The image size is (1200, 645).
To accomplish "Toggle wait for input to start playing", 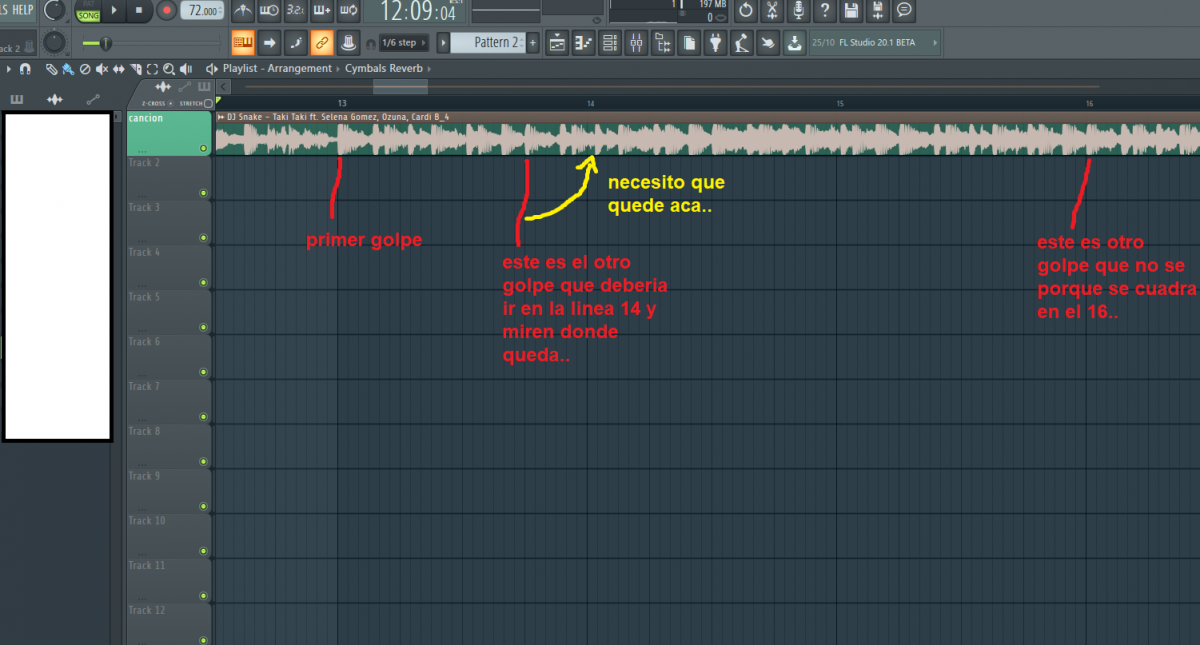I will tap(270, 11).
